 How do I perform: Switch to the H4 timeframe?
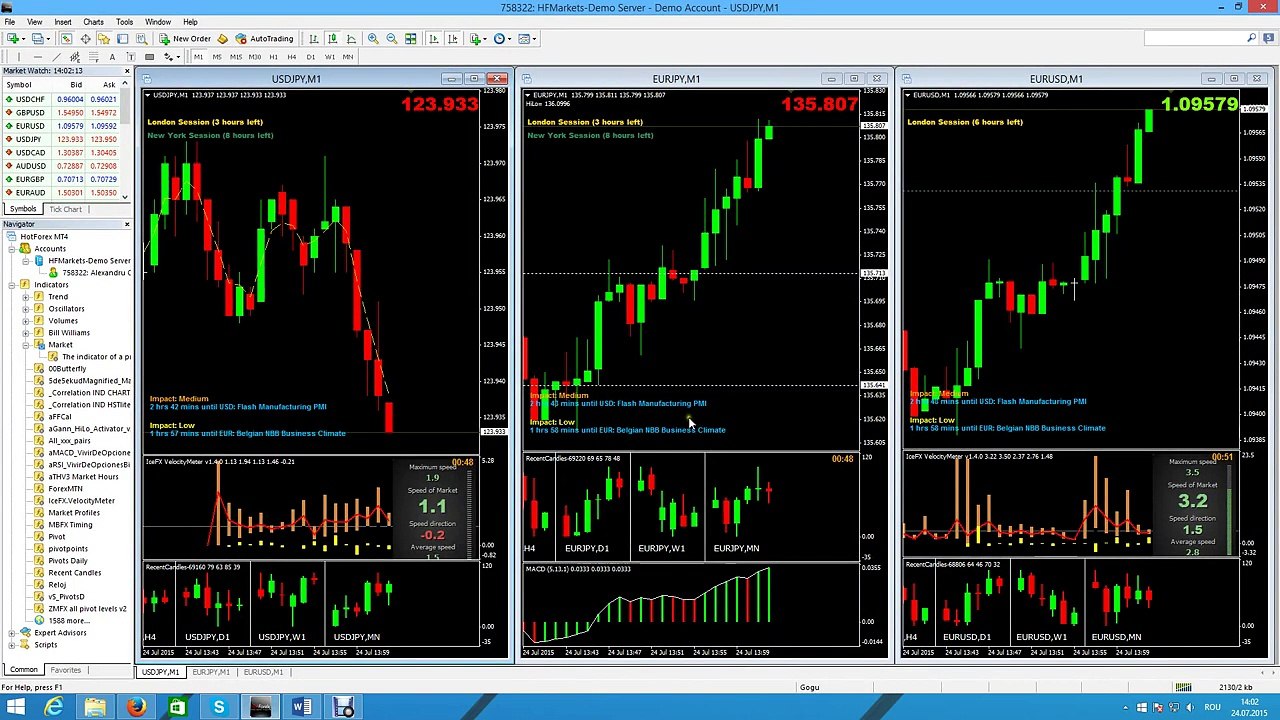[x=292, y=57]
